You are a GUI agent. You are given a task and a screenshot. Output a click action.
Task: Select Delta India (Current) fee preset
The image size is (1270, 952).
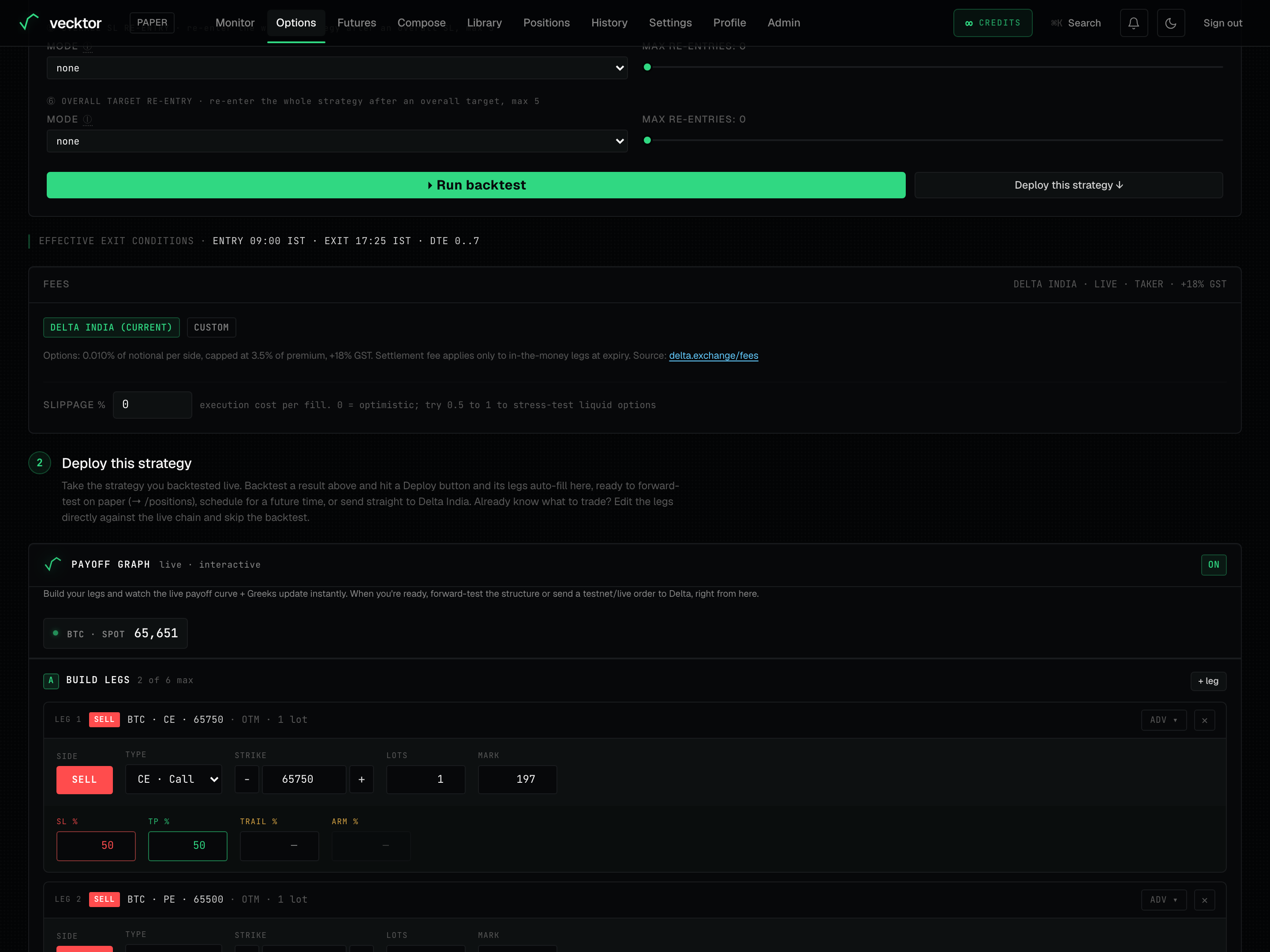(x=112, y=327)
